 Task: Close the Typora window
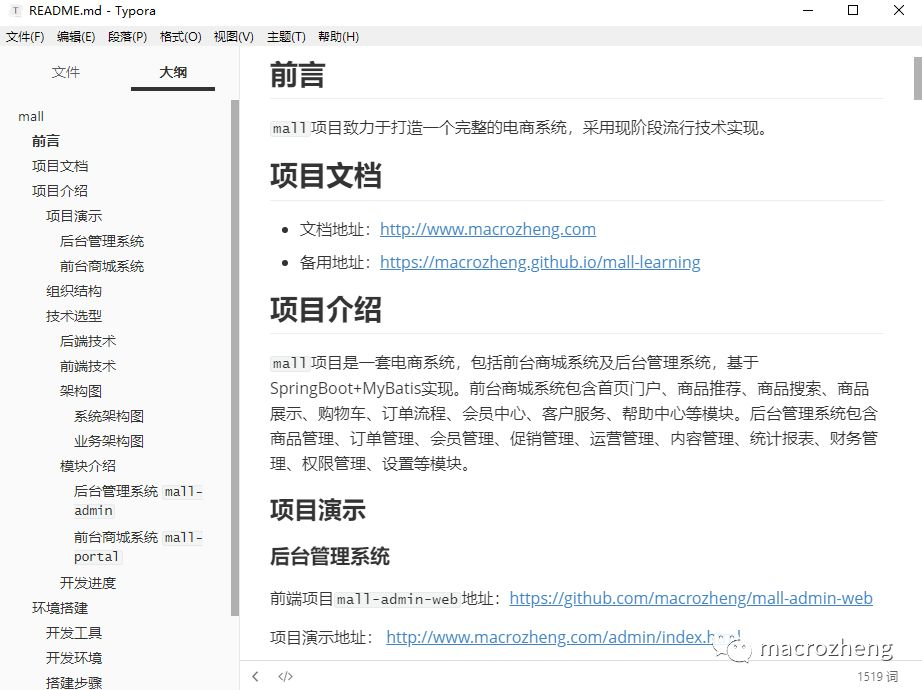pos(898,11)
